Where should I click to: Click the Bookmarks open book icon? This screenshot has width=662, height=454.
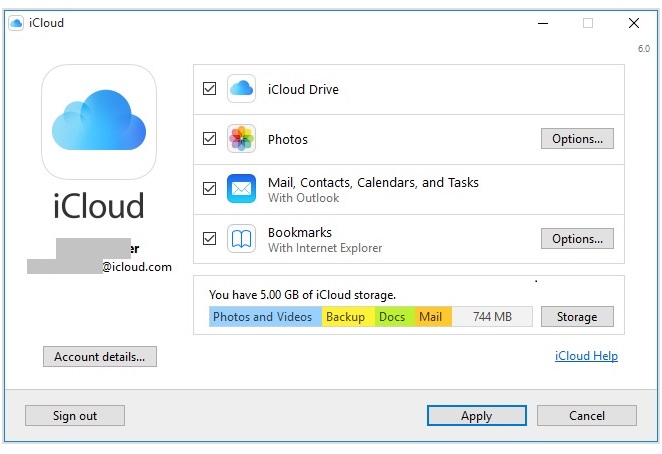point(241,239)
